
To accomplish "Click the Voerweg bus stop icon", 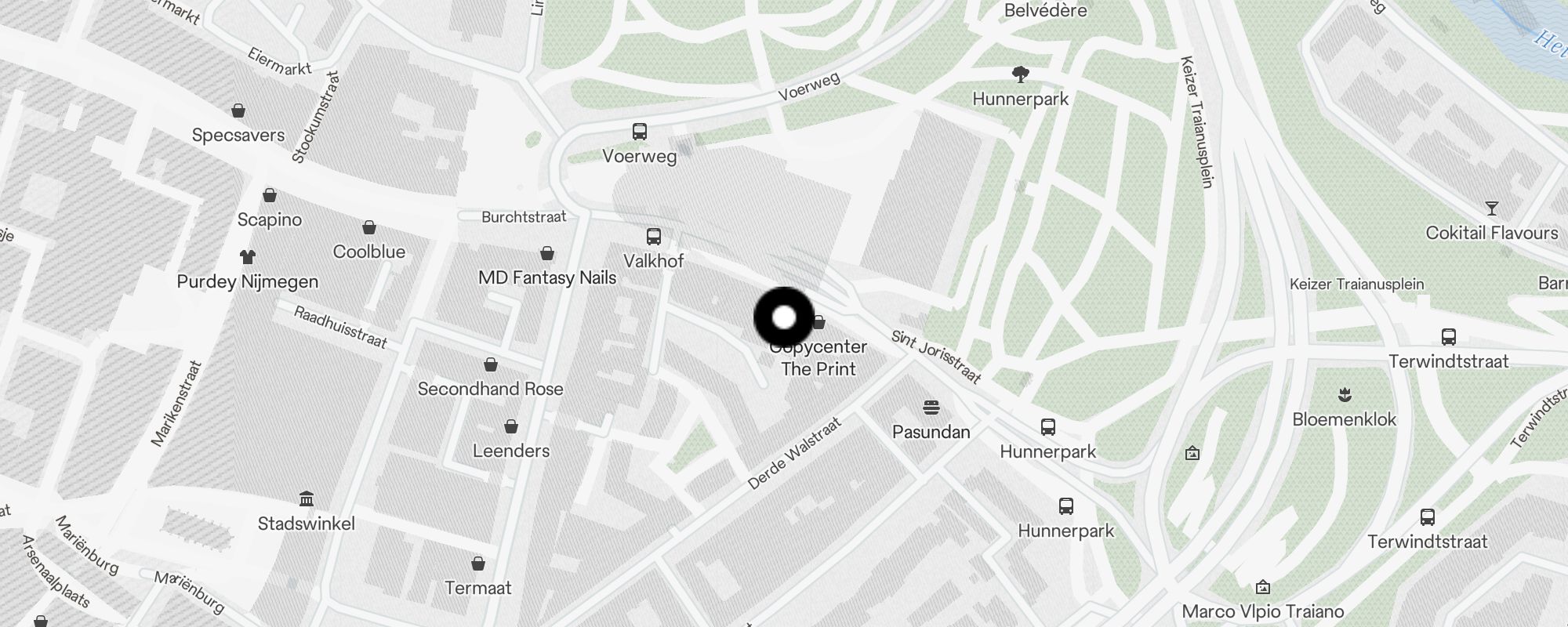I will (640, 131).
